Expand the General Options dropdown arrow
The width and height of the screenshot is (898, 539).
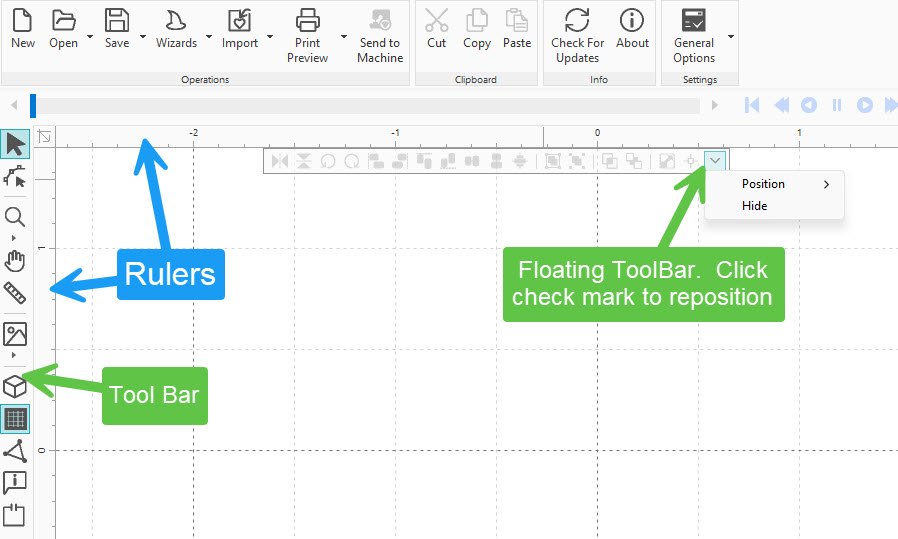click(731, 36)
